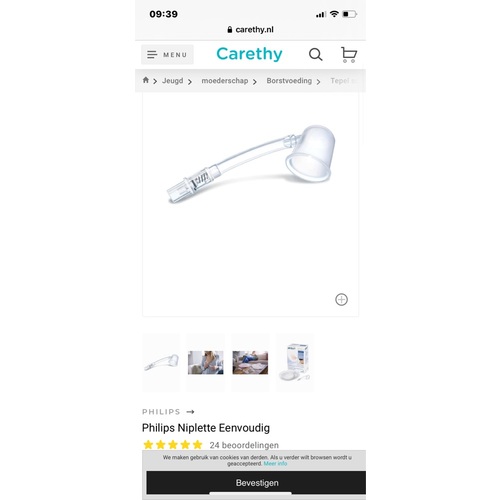The width and height of the screenshot is (500, 500).
Task: Open the hamburger MENU button
Action: [167, 54]
